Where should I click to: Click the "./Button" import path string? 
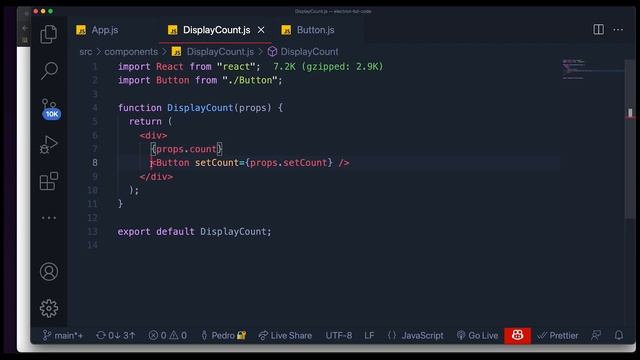[x=250, y=80]
